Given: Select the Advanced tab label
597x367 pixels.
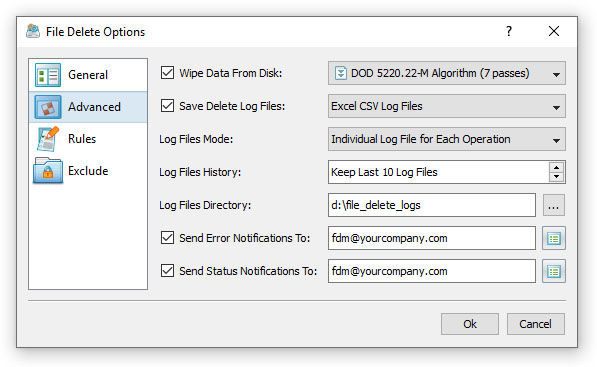Looking at the screenshot, I should click(x=94, y=107).
